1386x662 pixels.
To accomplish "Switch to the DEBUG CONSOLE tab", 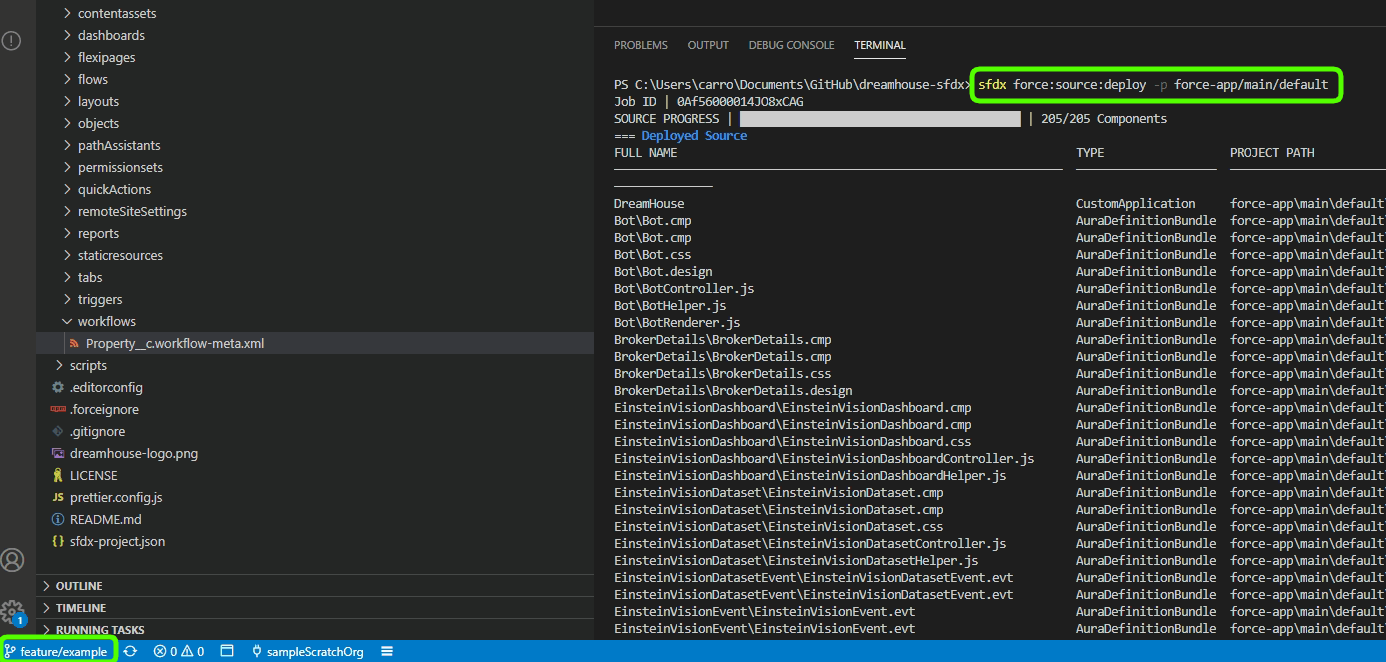I will click(791, 45).
